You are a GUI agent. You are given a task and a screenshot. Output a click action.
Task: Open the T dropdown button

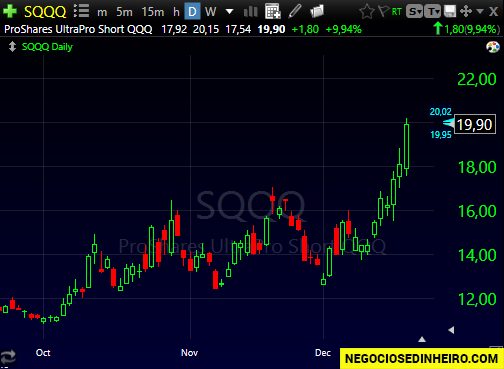click(x=432, y=12)
